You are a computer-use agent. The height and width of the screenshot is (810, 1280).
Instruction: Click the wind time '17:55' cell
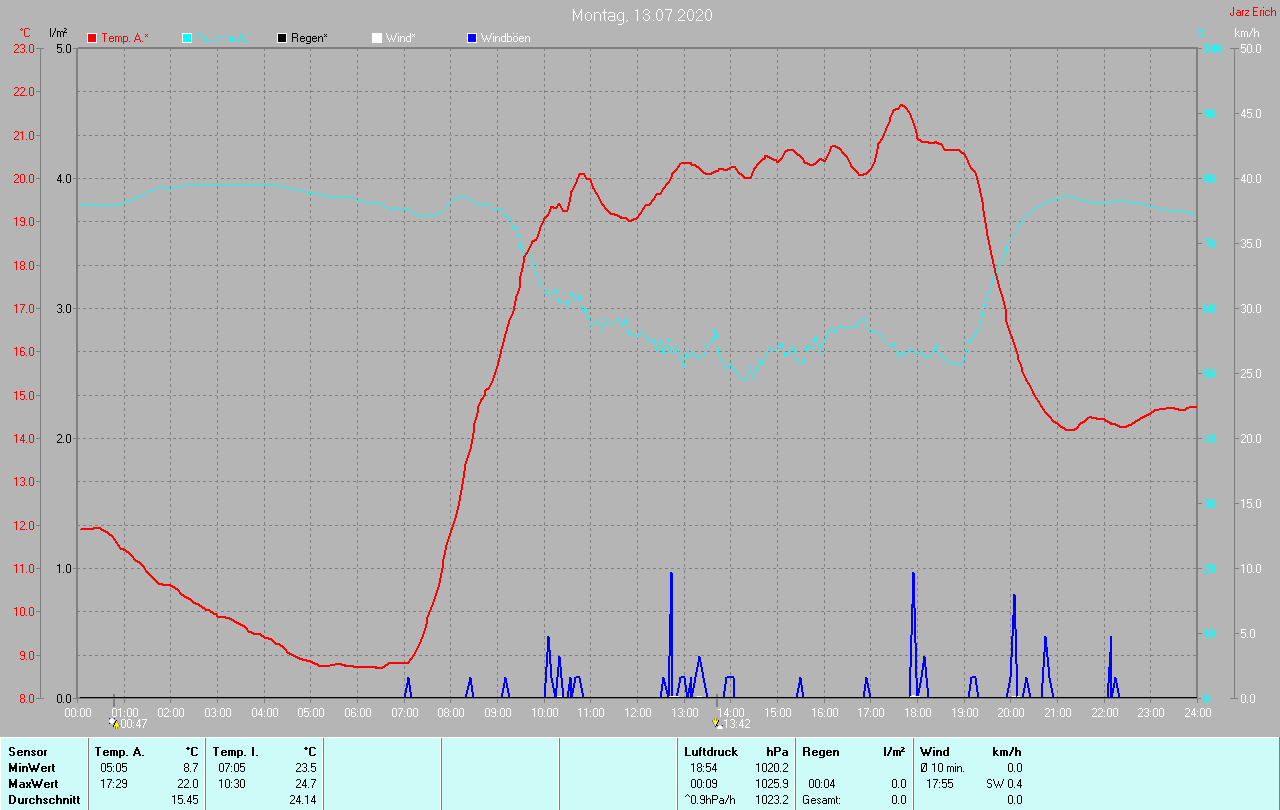940,784
